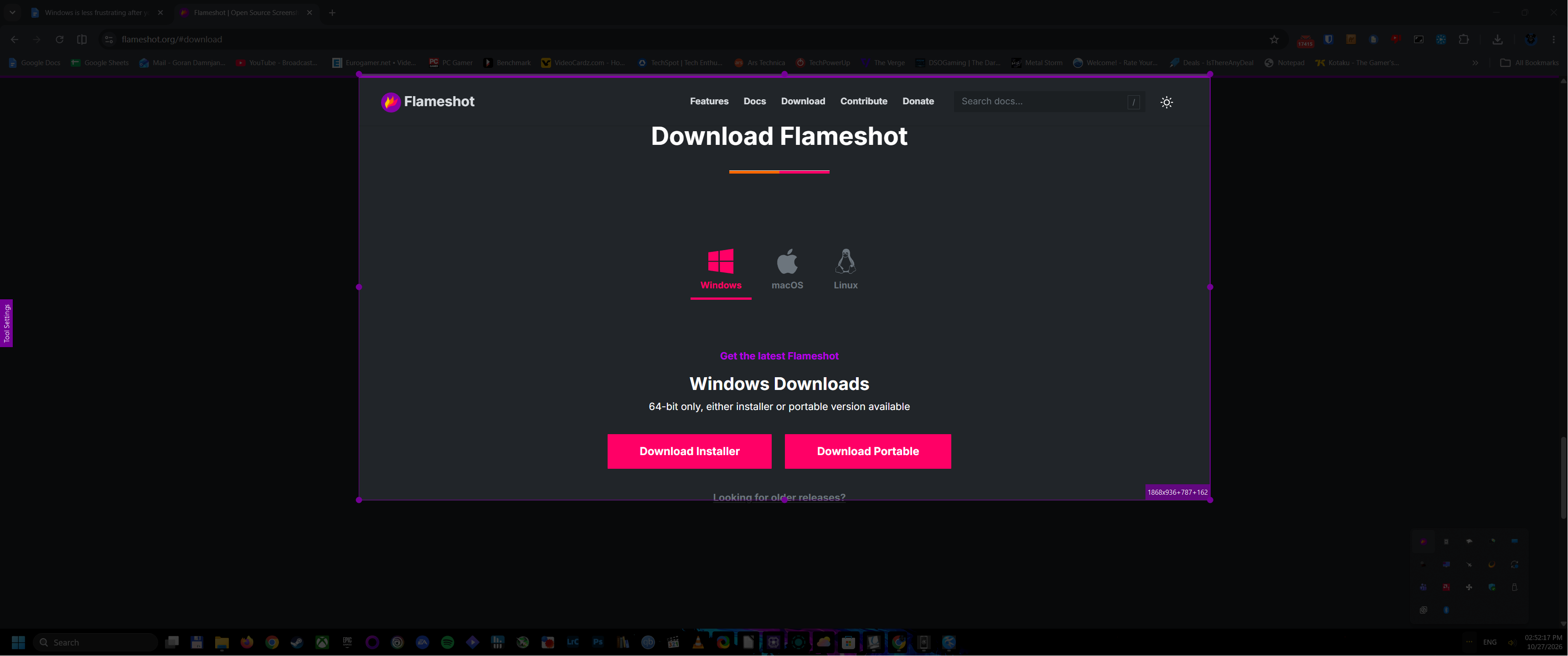Toggle the browser side panel icon
Screen dimensions: 1568x656
coord(82,40)
